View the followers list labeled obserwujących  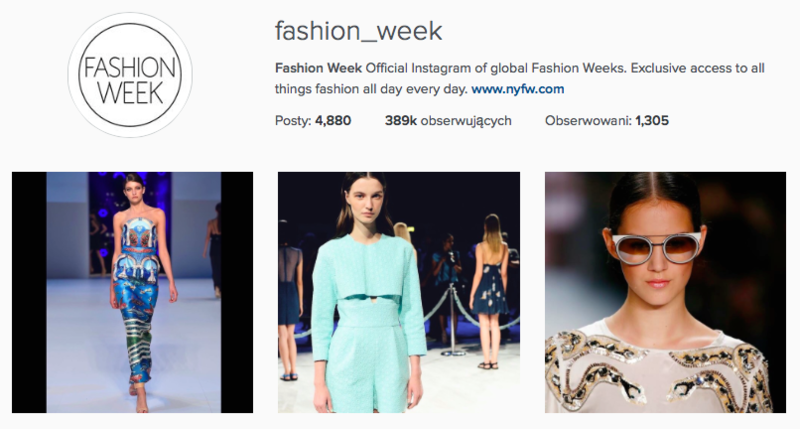pos(448,120)
